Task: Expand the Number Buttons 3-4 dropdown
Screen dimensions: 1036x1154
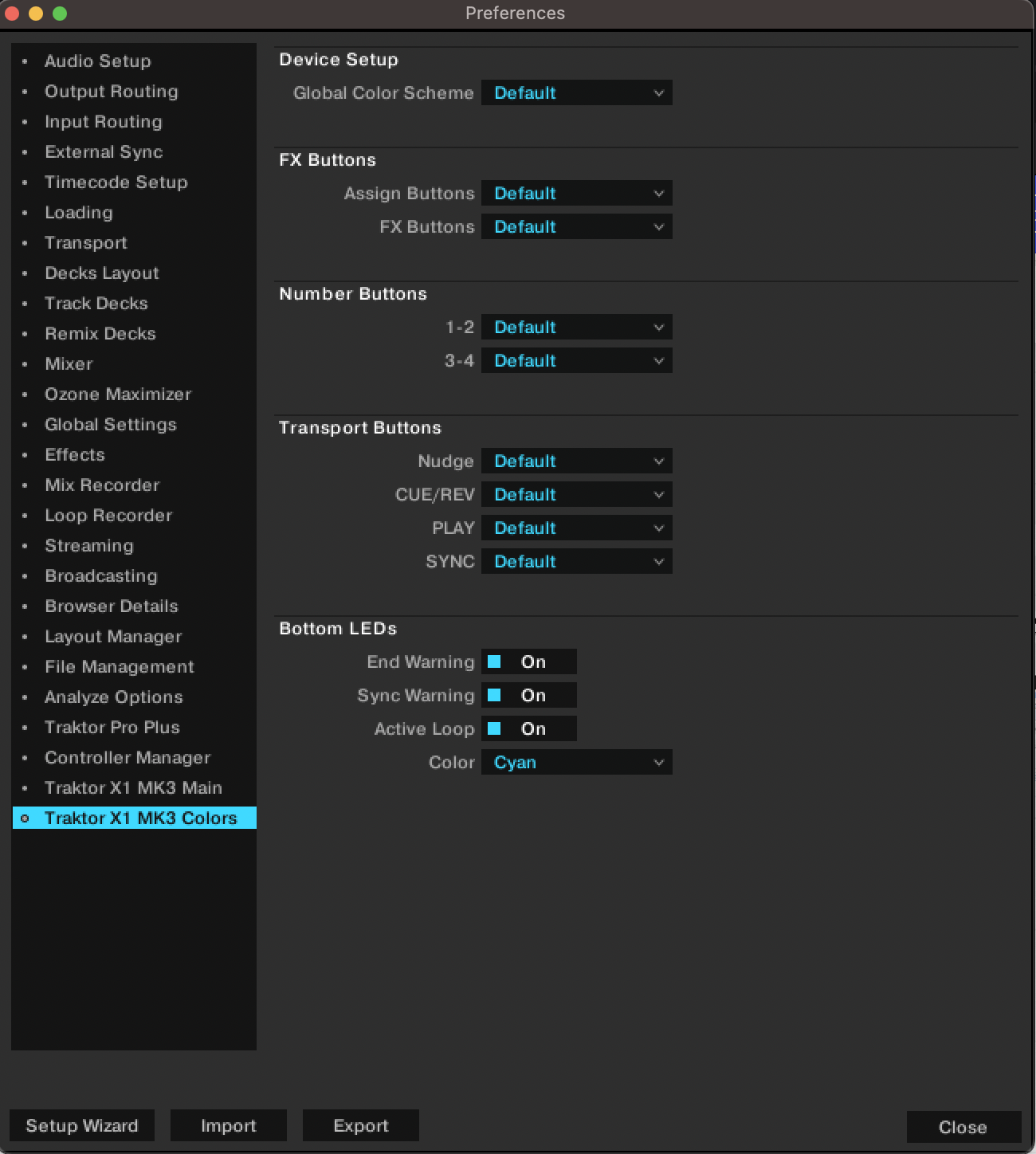Action: point(576,360)
